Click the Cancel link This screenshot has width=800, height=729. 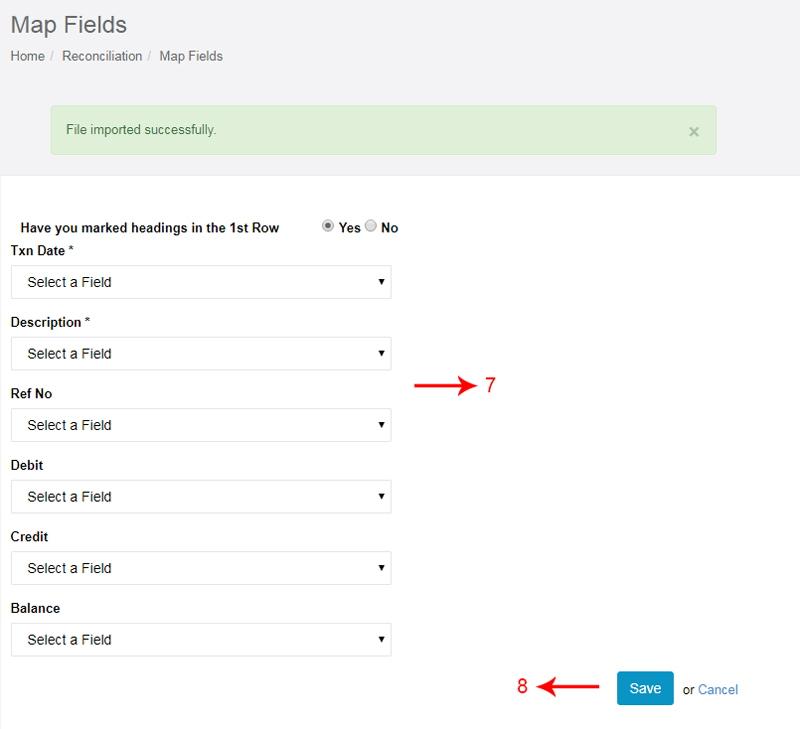[x=718, y=690]
